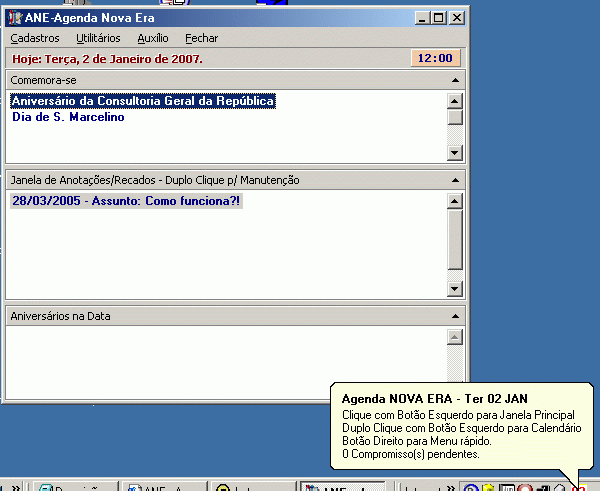Click scroll-up arrow in Anotações/Recados list
The height and width of the screenshot is (491, 600).
[455, 201]
